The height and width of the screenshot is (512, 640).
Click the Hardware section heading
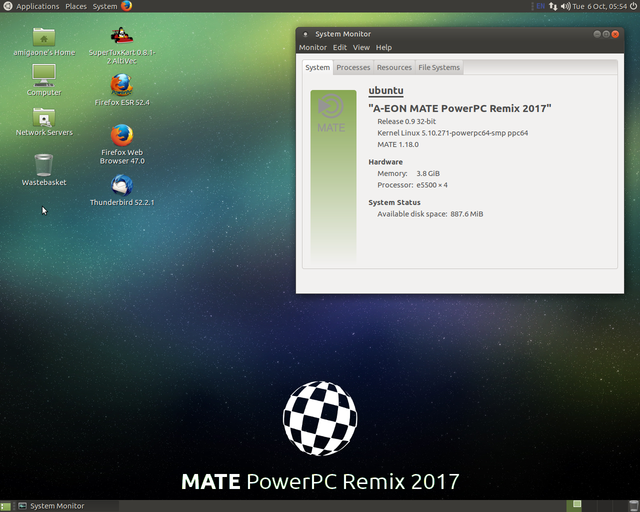click(385, 162)
